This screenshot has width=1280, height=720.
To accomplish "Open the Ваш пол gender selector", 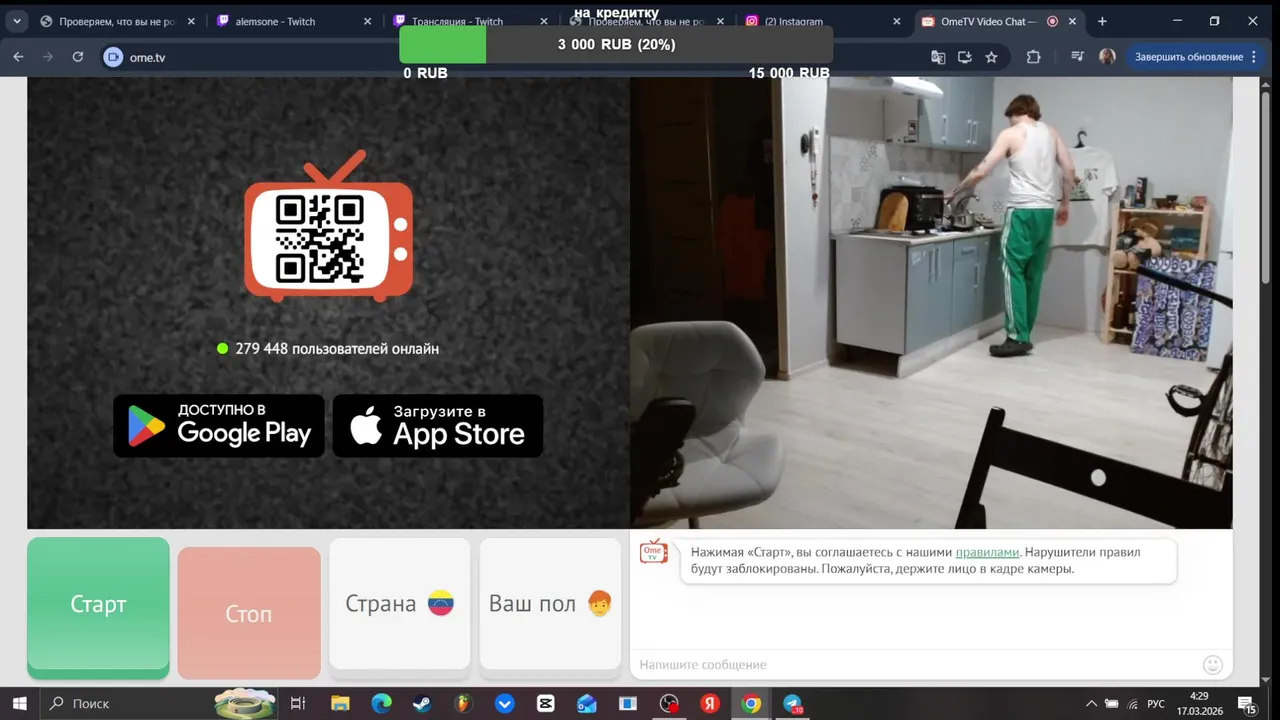I will point(550,604).
